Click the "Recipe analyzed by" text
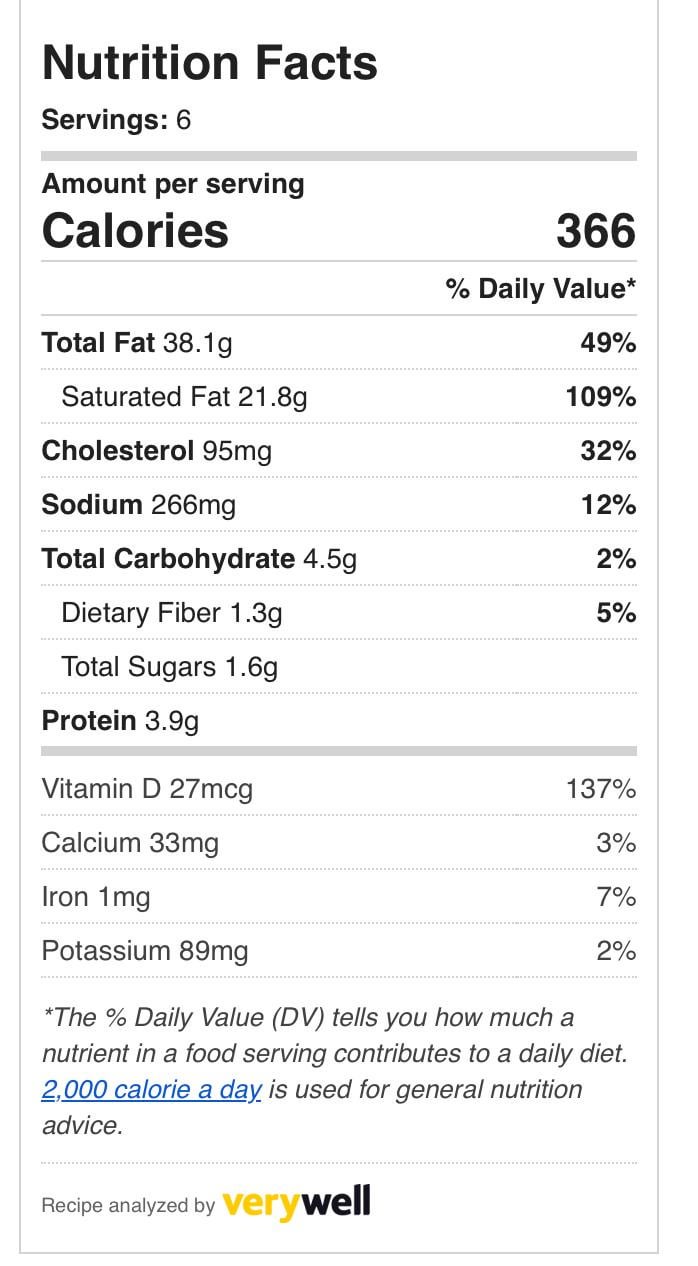The height and width of the screenshot is (1266, 698). 128,1205
